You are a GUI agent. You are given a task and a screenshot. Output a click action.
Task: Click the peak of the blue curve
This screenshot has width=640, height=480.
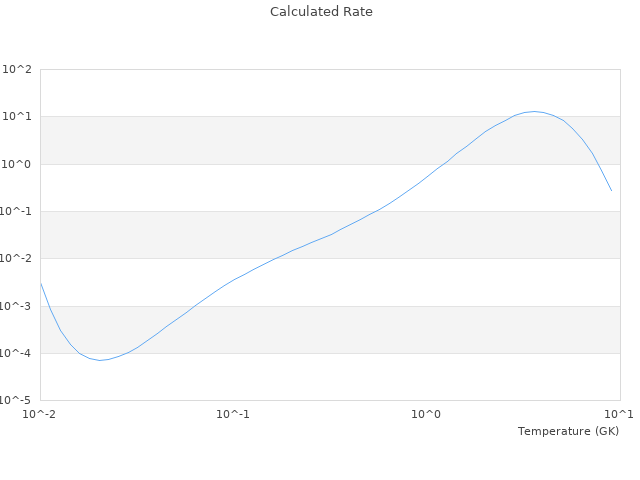(535, 111)
